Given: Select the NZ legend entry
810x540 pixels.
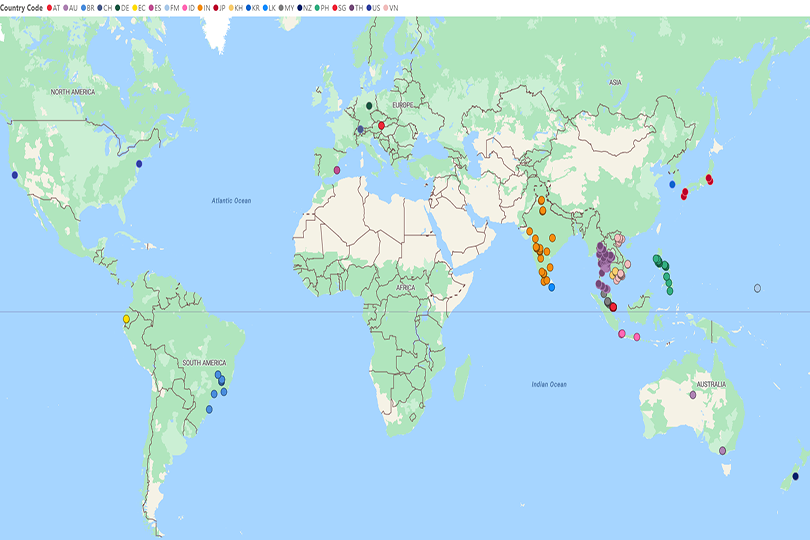Looking at the screenshot, I should click(x=308, y=7).
